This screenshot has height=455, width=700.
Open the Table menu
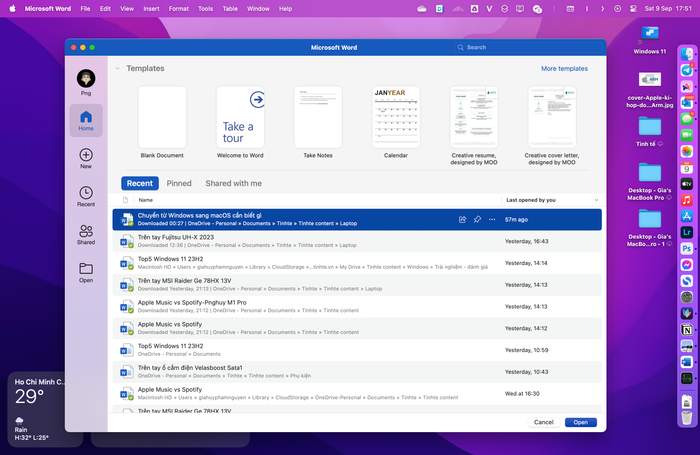pos(230,8)
